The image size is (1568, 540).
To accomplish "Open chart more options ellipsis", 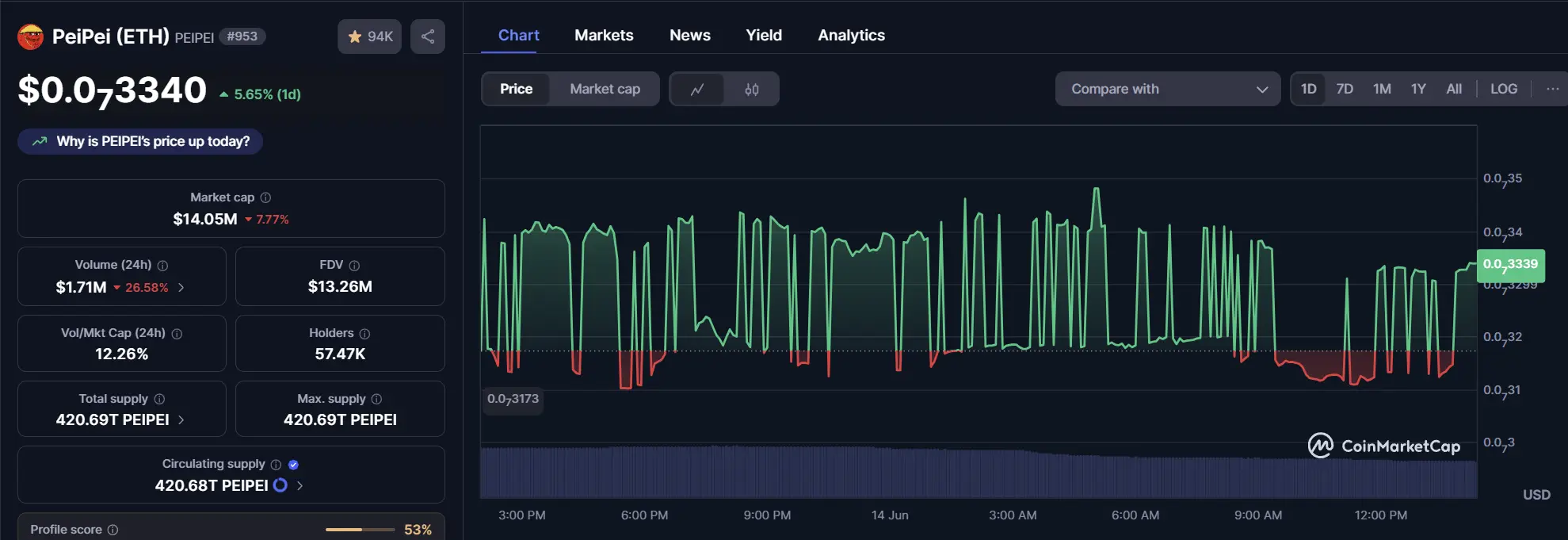I will pos(1552,89).
